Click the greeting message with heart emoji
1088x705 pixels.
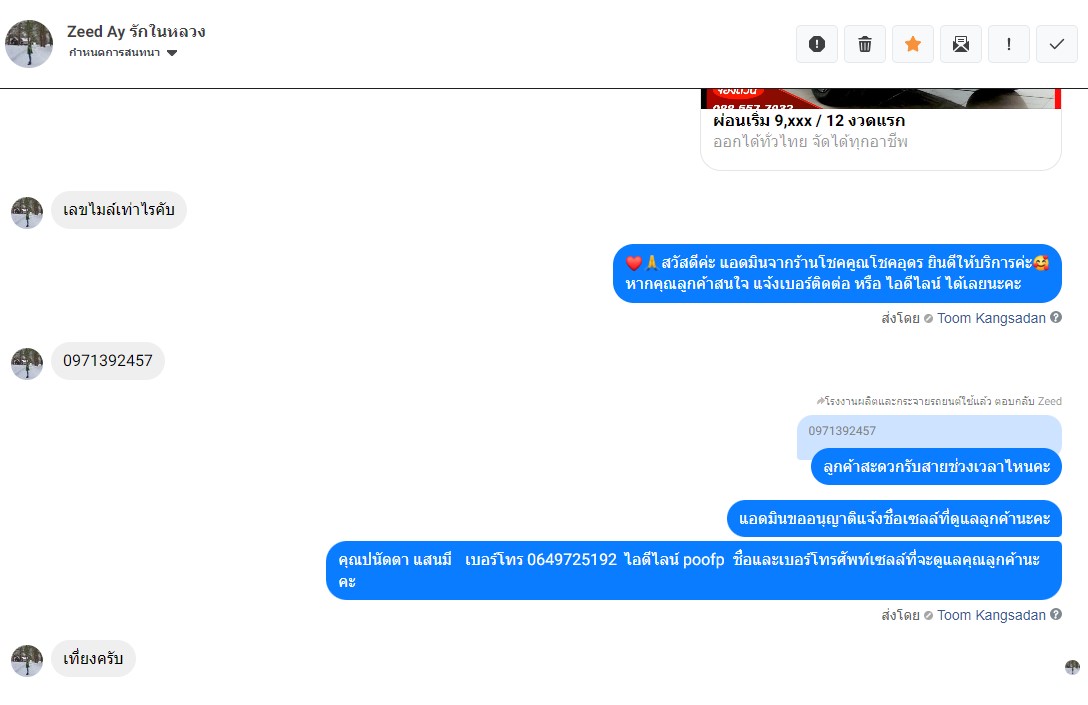click(837, 273)
